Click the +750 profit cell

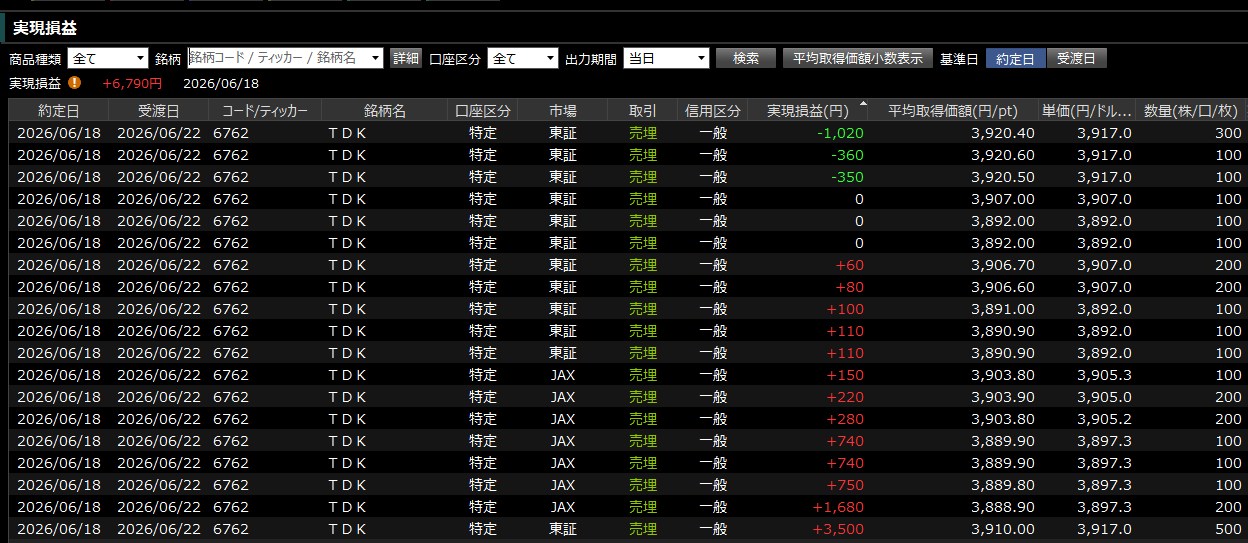845,485
